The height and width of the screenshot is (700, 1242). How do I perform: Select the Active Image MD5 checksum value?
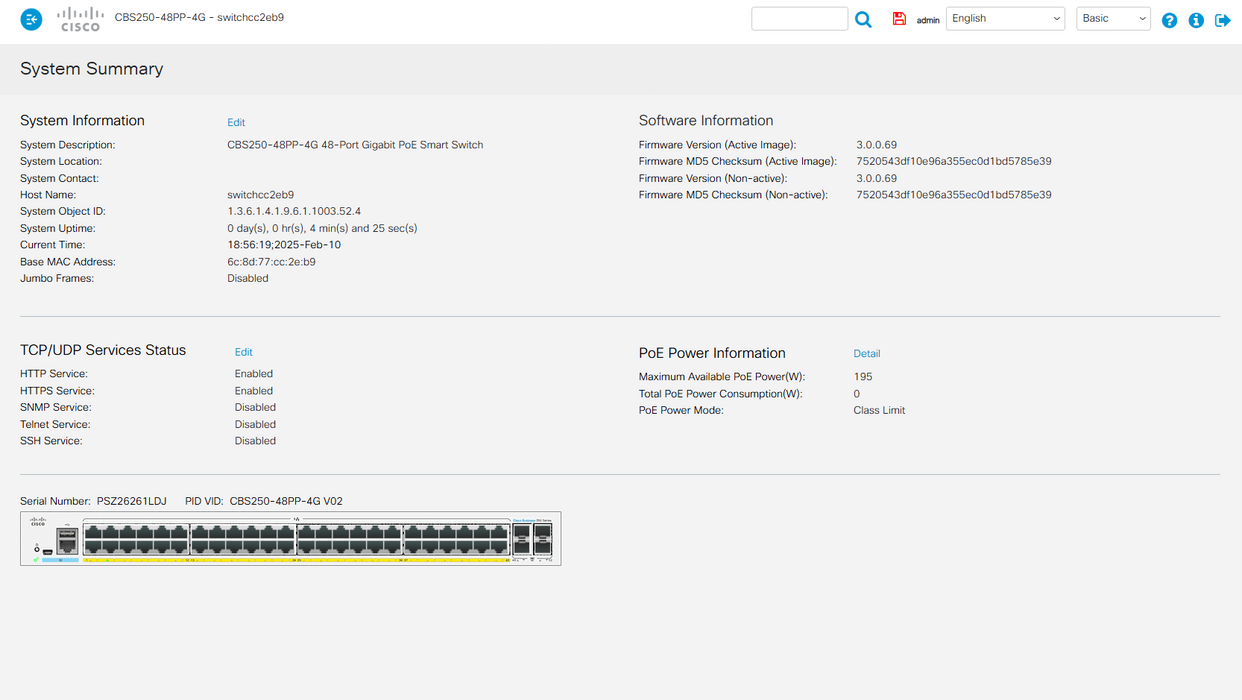pyautogui.click(x=954, y=162)
